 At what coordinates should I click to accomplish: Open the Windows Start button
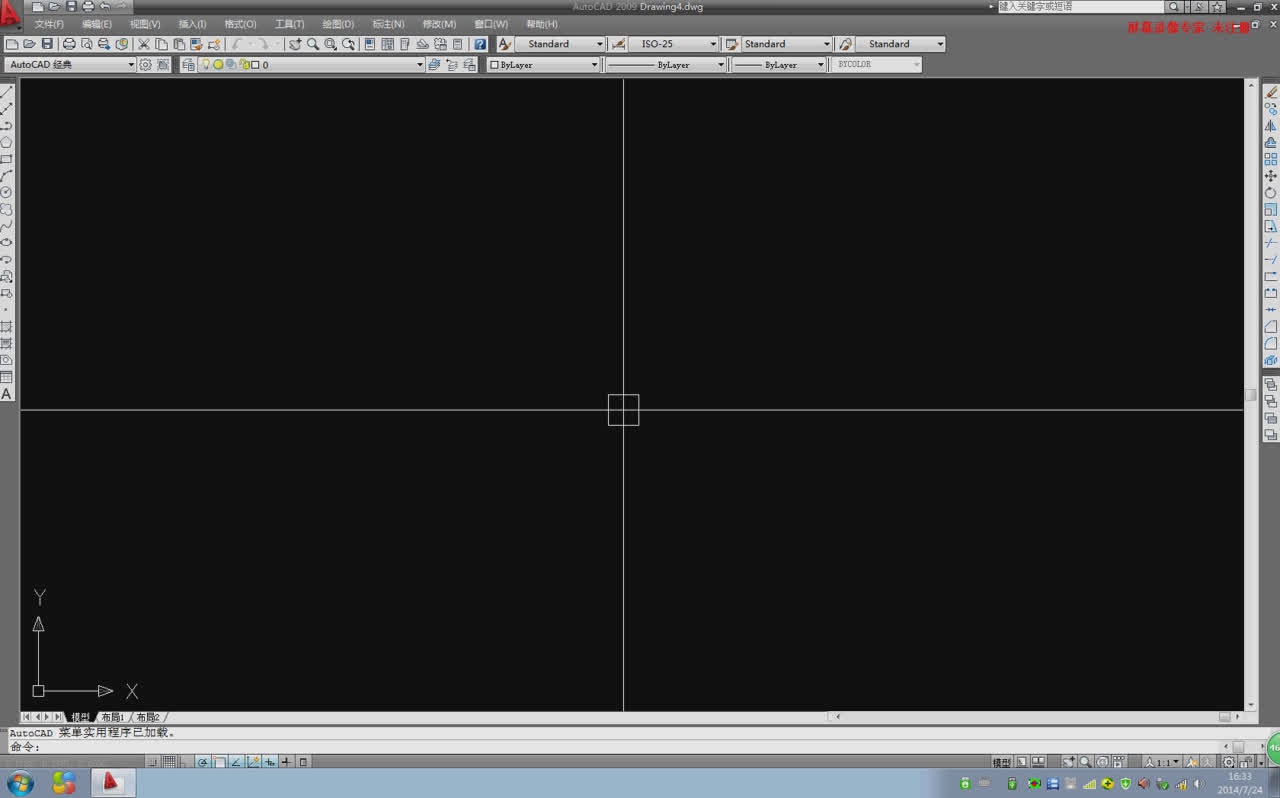pyautogui.click(x=20, y=783)
